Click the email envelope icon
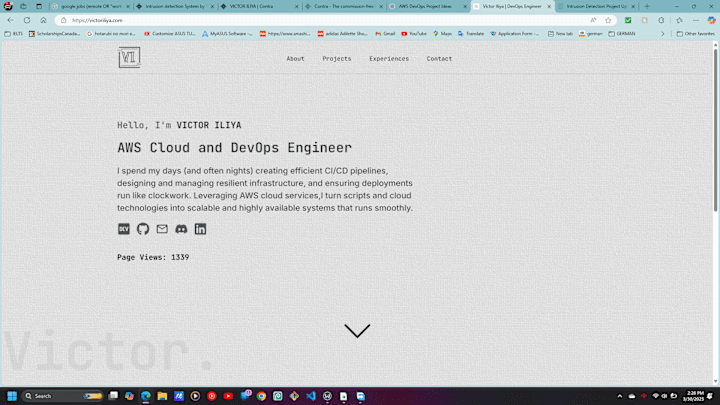This screenshot has width=720, height=405. pos(162,229)
